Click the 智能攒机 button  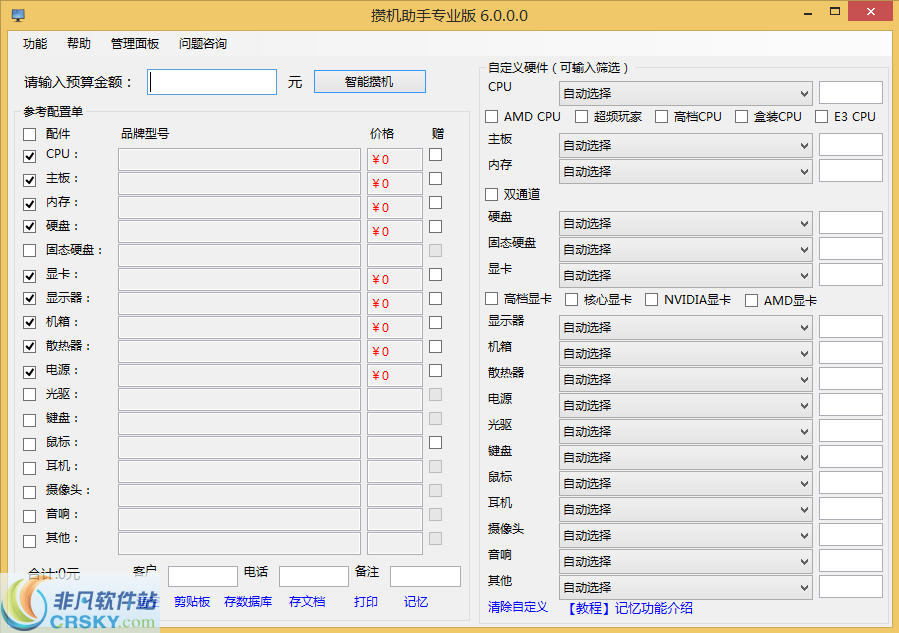369,82
